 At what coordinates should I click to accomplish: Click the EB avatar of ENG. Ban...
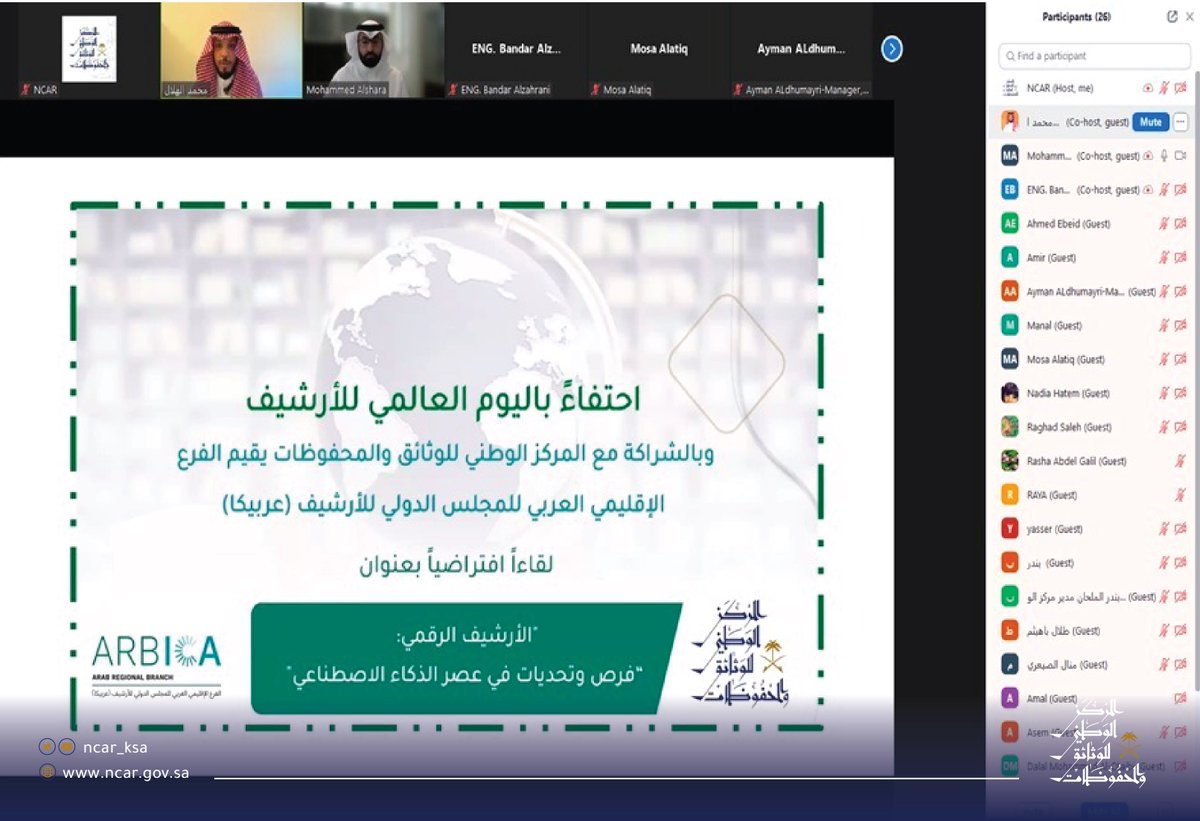point(1010,190)
